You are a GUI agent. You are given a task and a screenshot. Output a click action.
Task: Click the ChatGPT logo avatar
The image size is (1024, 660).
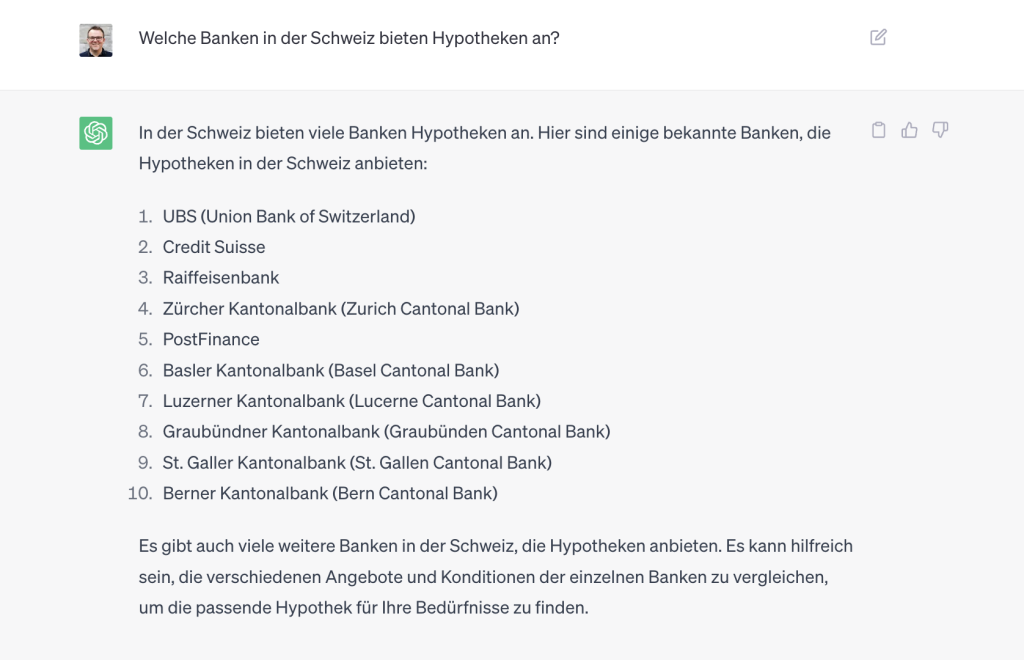(96, 133)
